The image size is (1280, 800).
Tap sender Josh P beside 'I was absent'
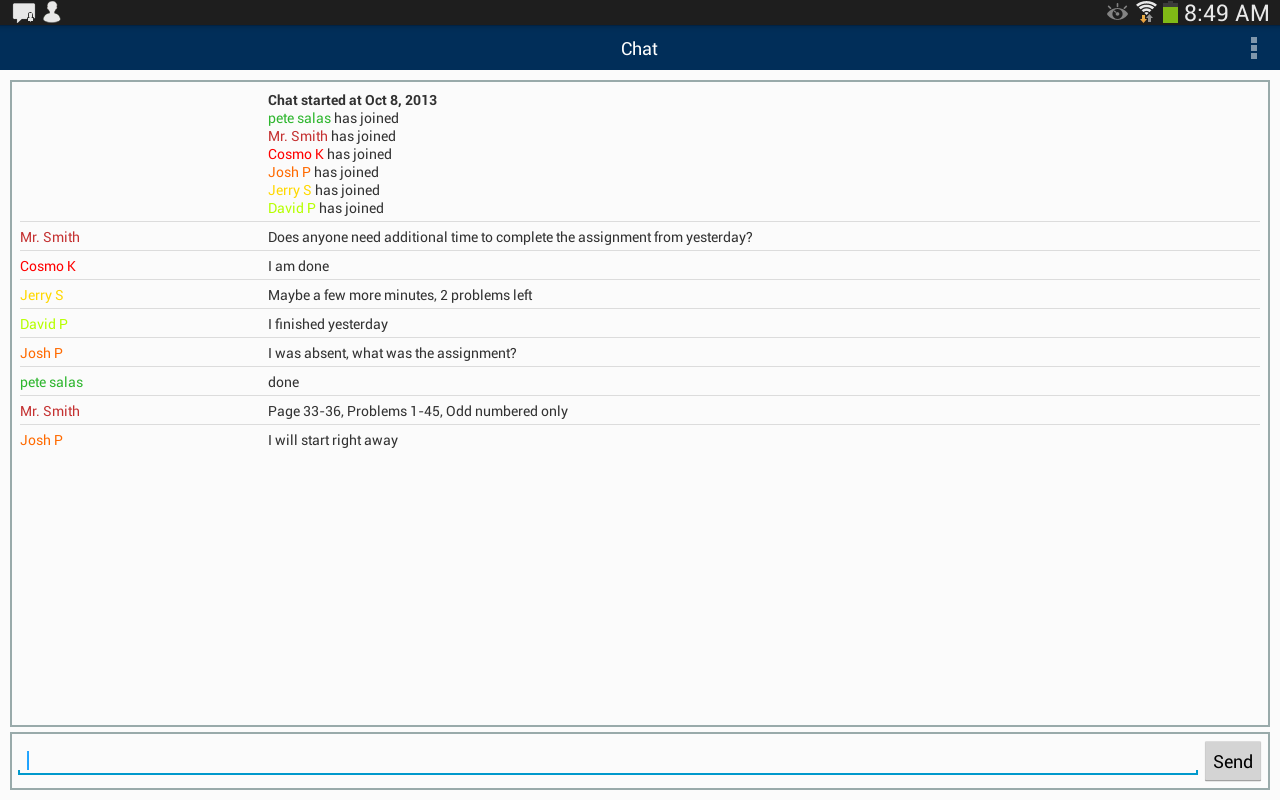click(41, 353)
